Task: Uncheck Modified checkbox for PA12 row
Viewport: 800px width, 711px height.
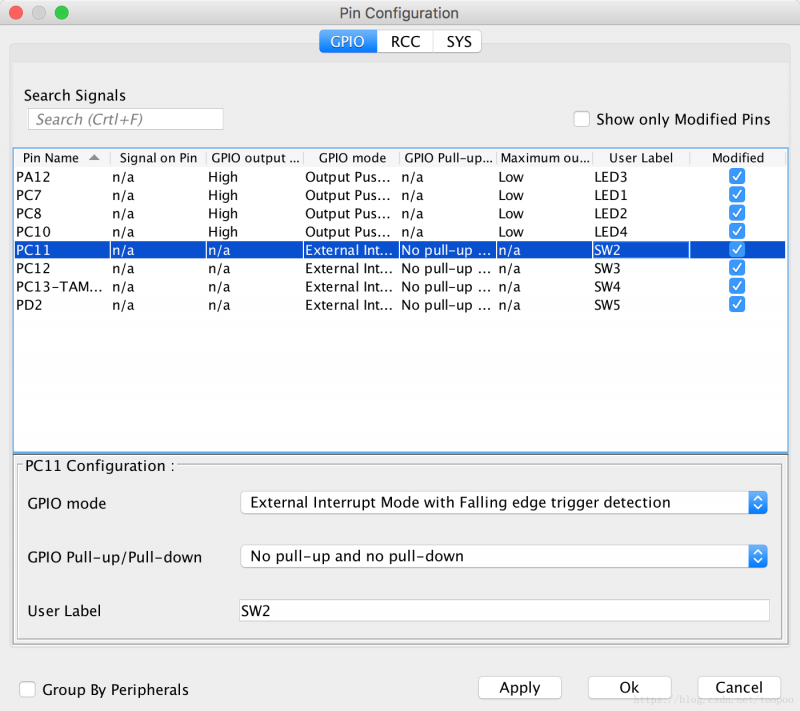Action: pos(737,176)
